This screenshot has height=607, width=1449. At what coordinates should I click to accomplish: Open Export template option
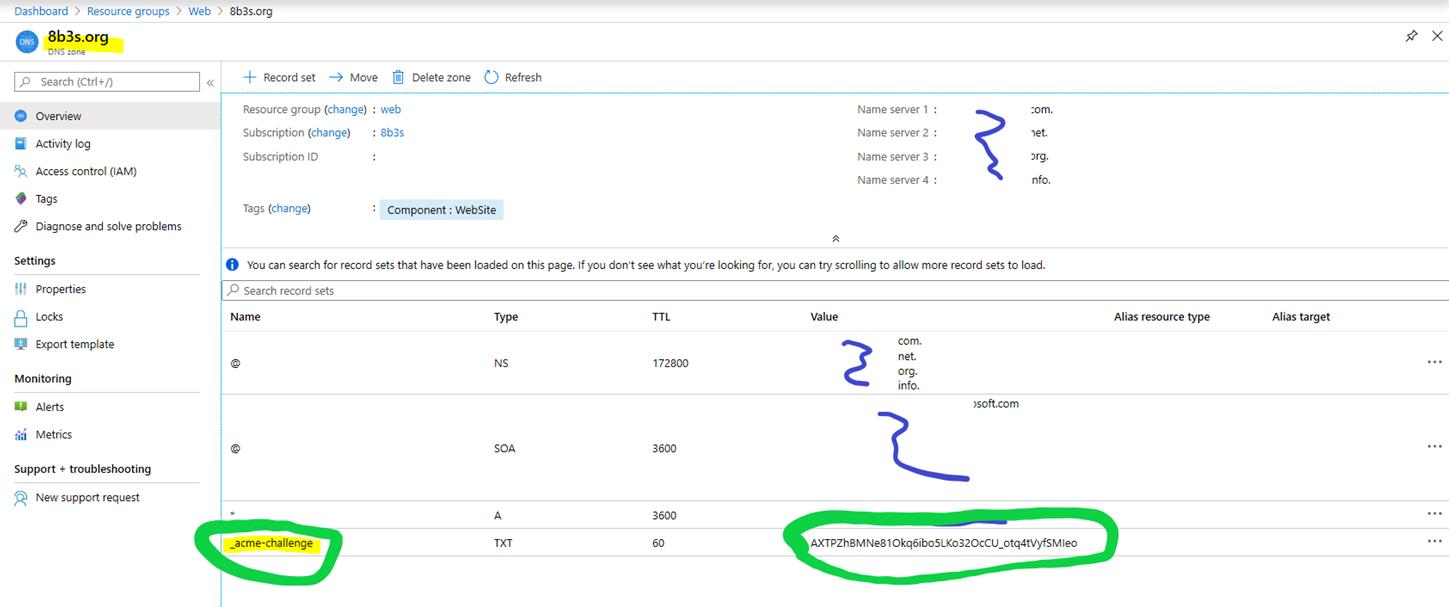(x=74, y=344)
